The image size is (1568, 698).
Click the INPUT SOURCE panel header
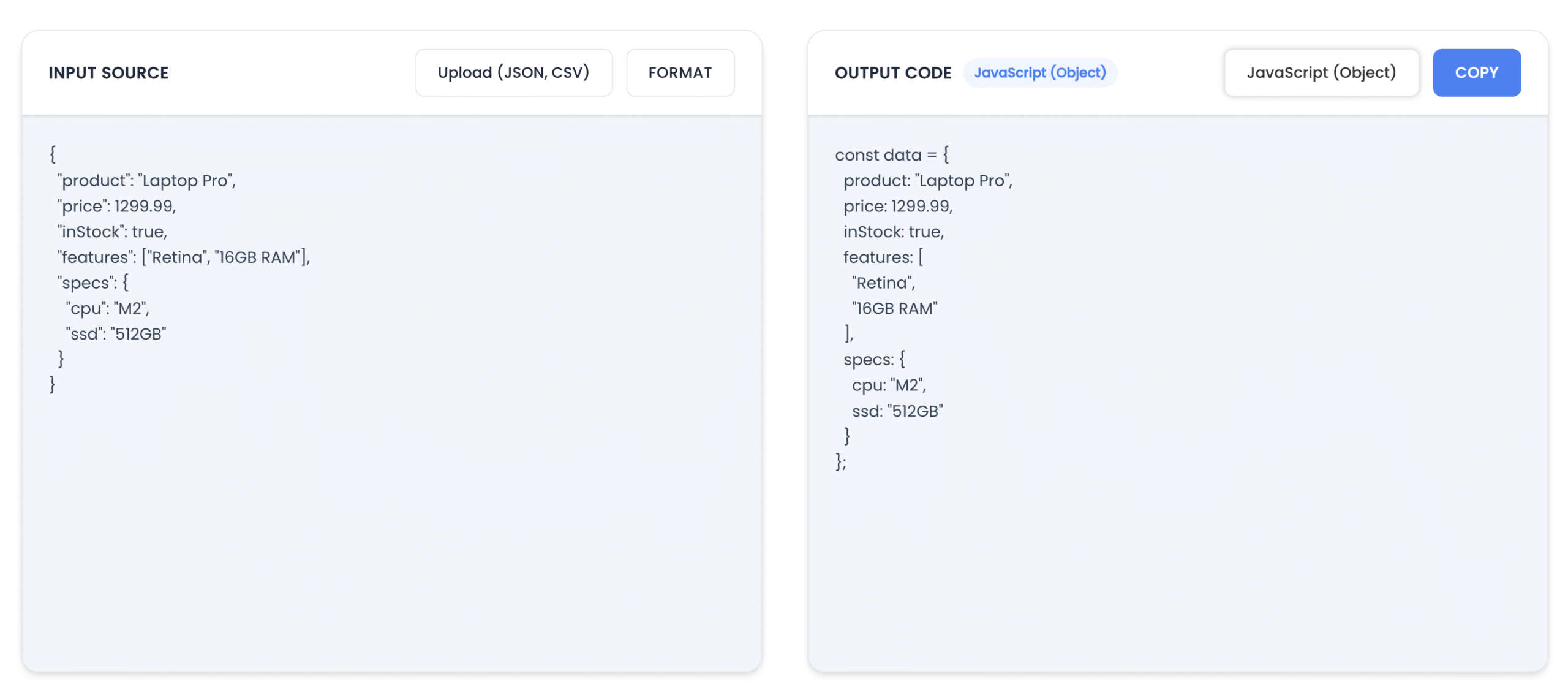108,72
